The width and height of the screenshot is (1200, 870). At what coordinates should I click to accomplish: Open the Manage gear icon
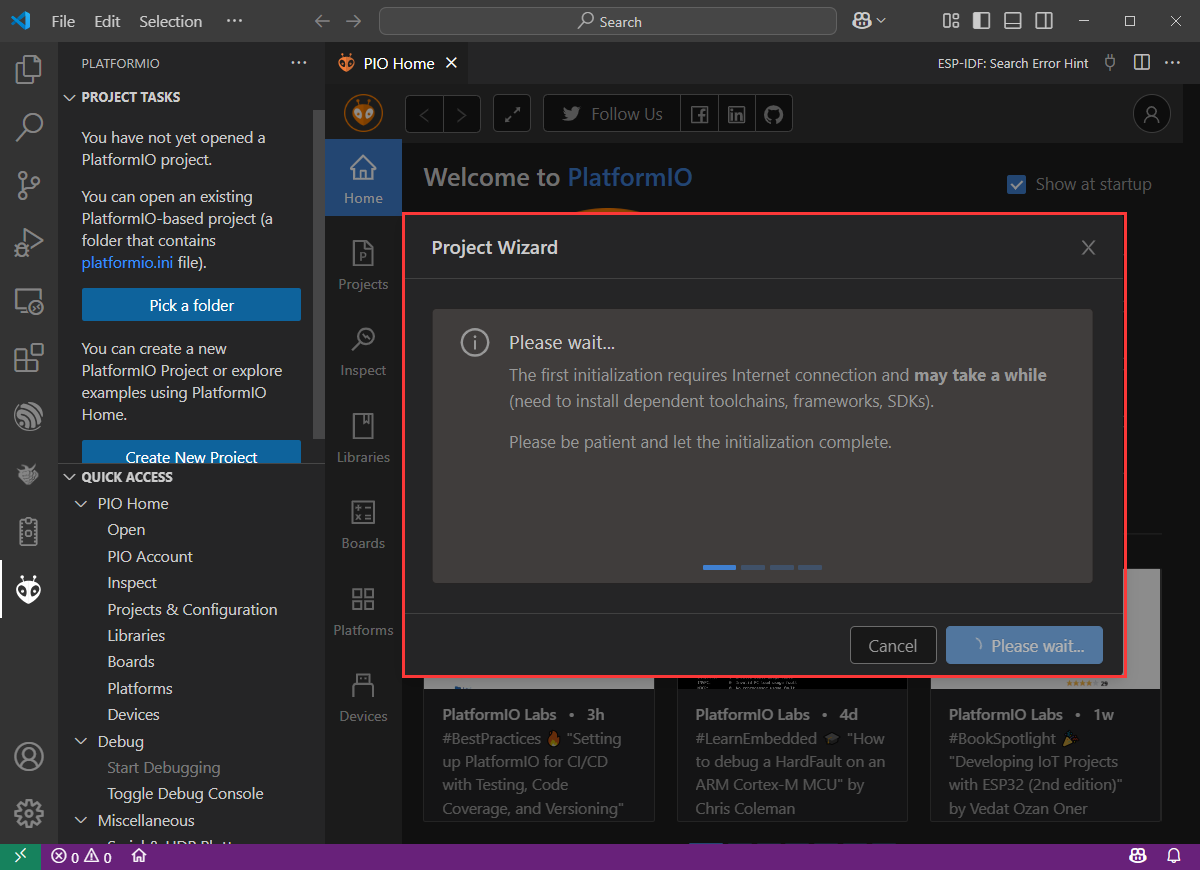29,812
